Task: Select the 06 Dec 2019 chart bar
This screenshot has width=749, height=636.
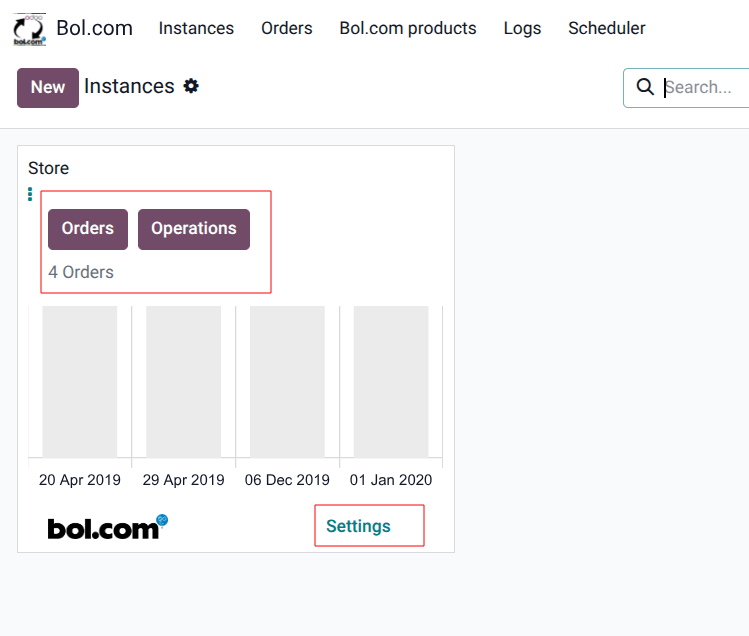Action: (x=287, y=381)
